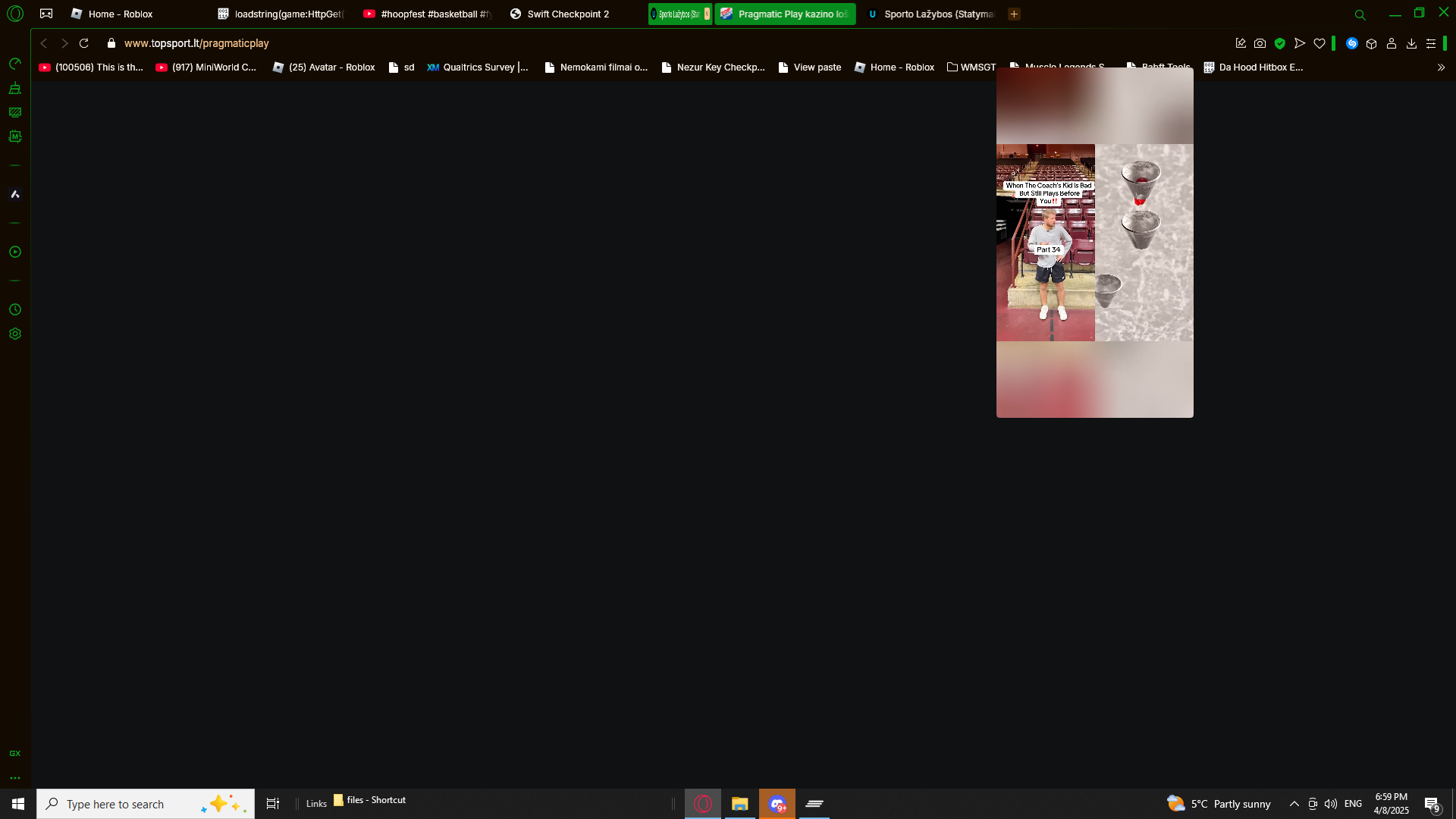Expand hidden bookmarks with double chevron
Screen dimensions: 1456x819
(1441, 67)
